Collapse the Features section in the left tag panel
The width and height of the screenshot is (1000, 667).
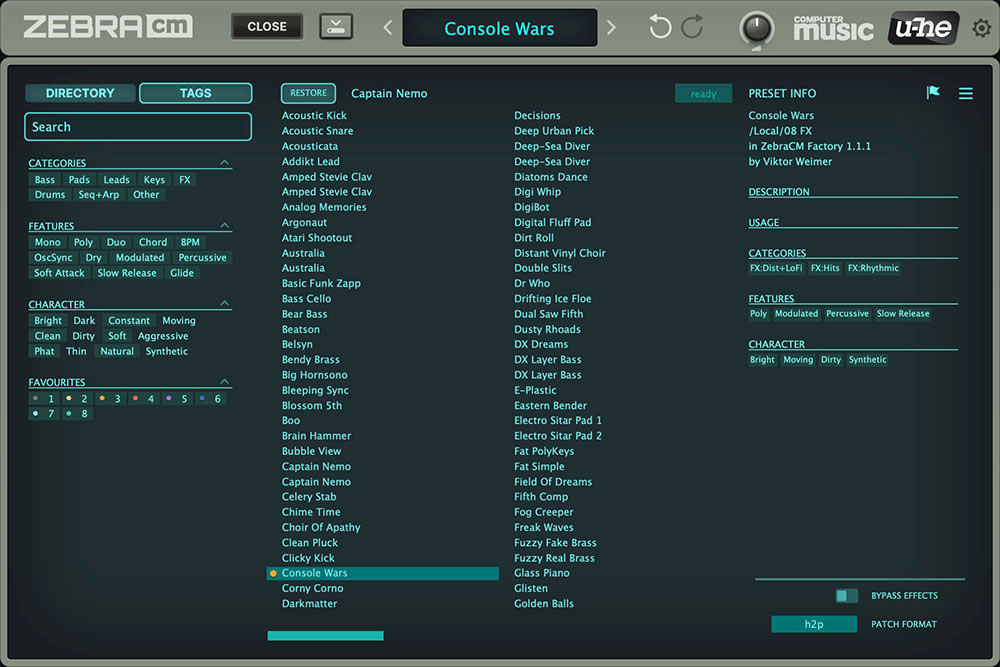coord(224,226)
